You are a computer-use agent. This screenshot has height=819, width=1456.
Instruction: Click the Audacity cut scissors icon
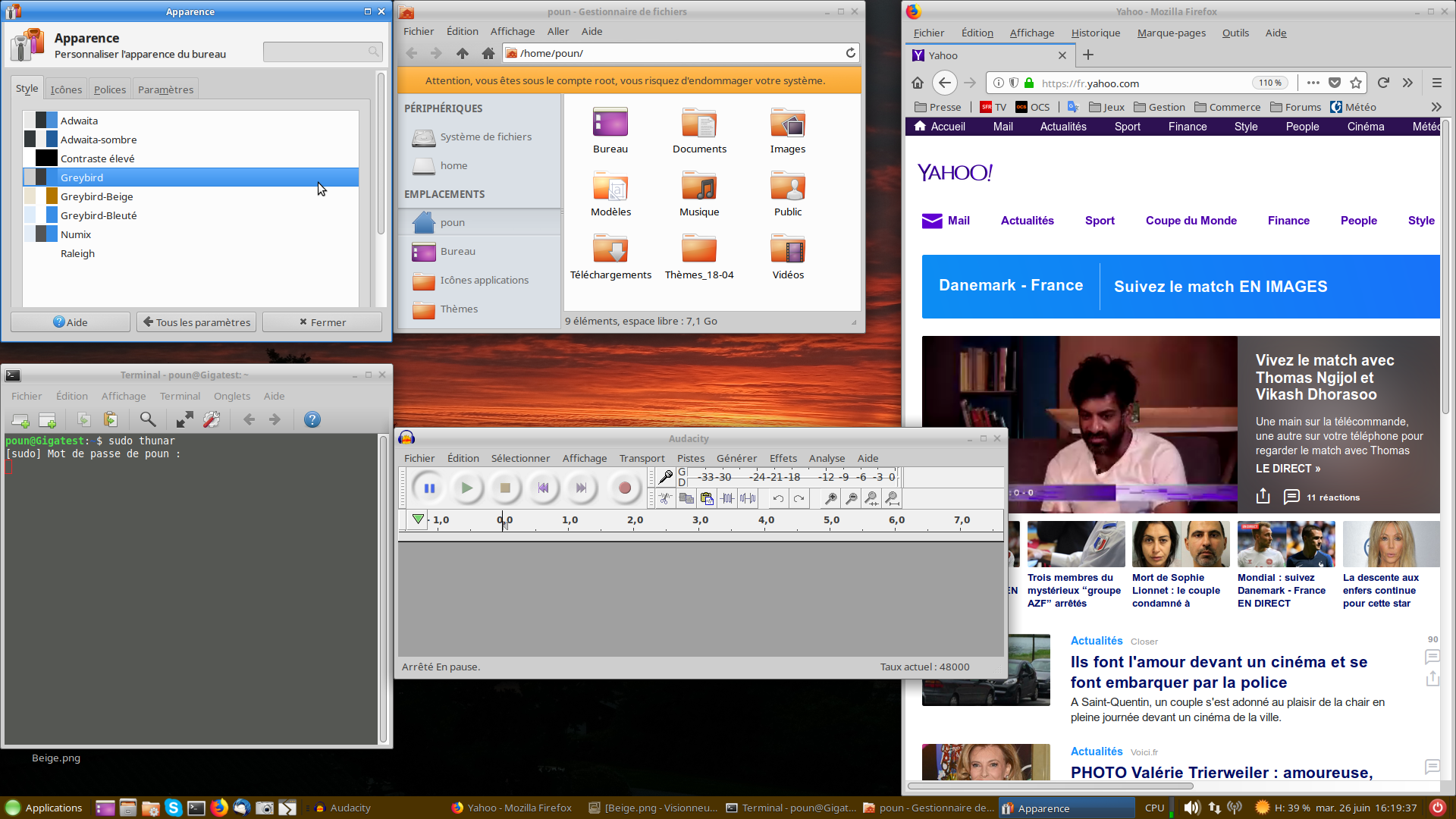coord(665,498)
